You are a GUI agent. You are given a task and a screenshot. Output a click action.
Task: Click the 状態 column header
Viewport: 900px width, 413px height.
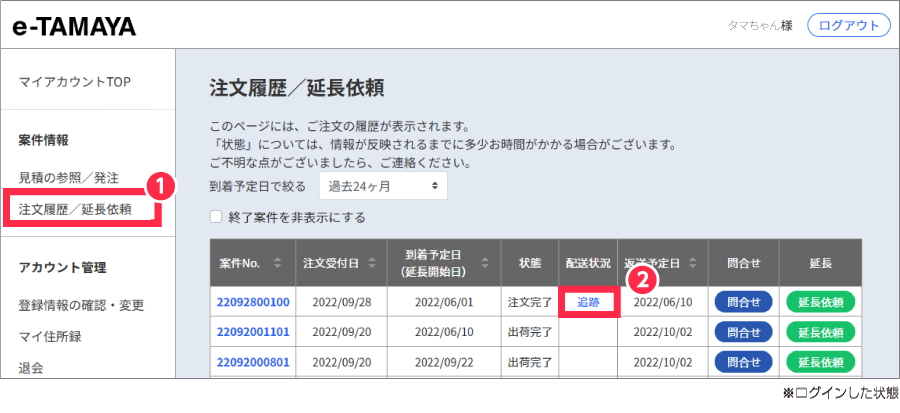point(530,263)
